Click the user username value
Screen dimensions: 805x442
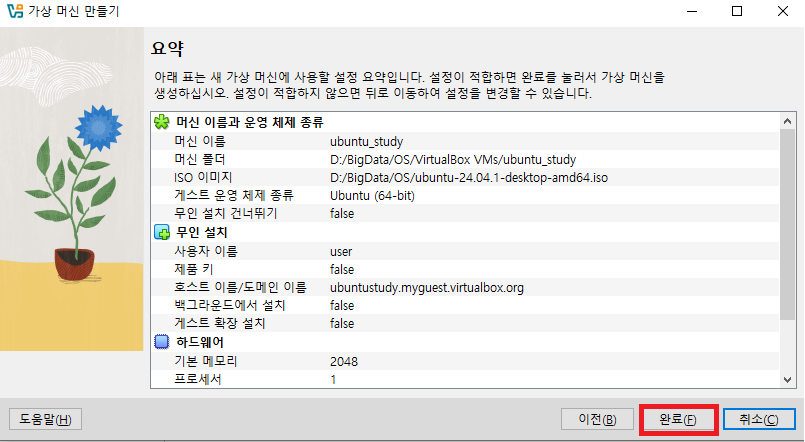[341, 252]
